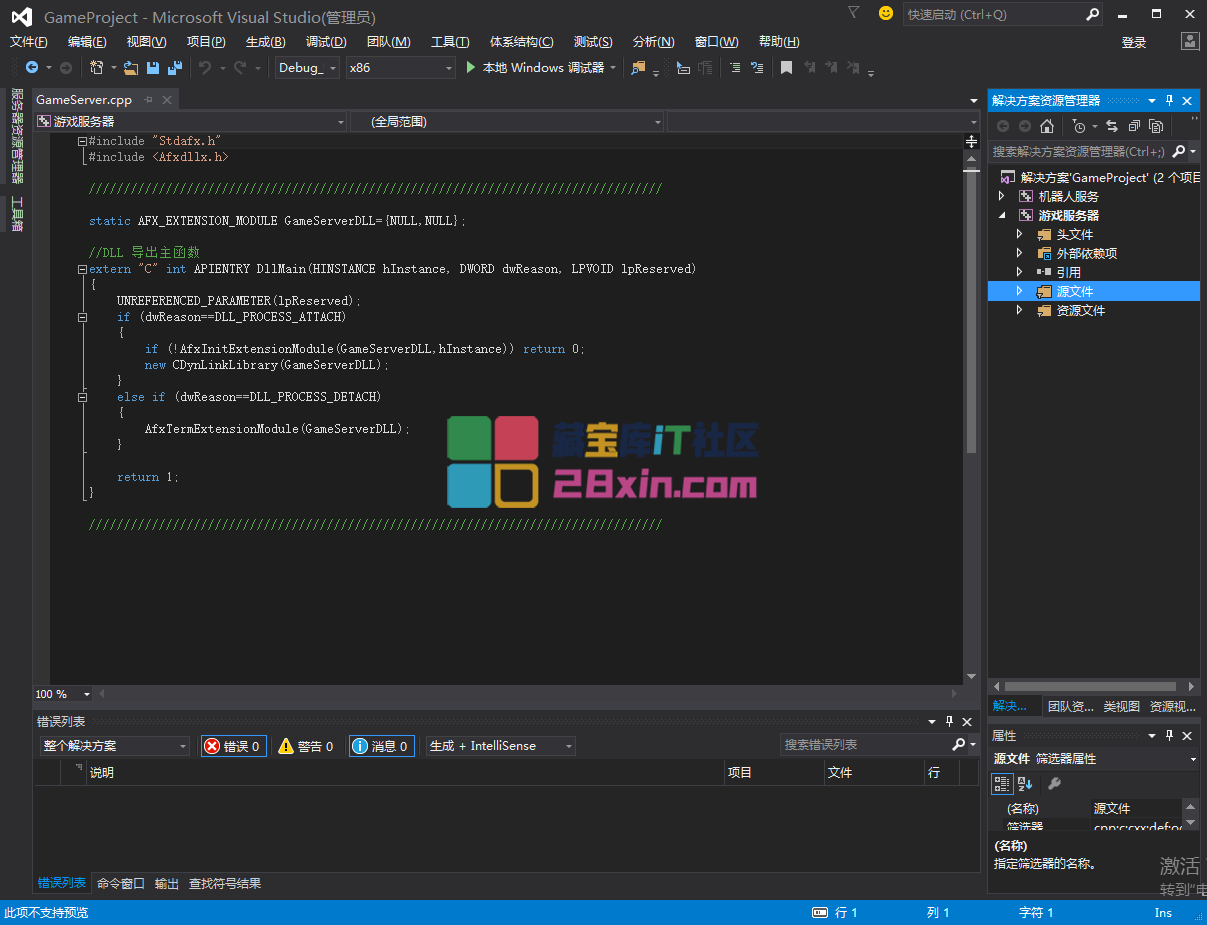Collapse the 游戏服务器 project node
Image resolution: width=1207 pixels, height=925 pixels.
click(1002, 215)
